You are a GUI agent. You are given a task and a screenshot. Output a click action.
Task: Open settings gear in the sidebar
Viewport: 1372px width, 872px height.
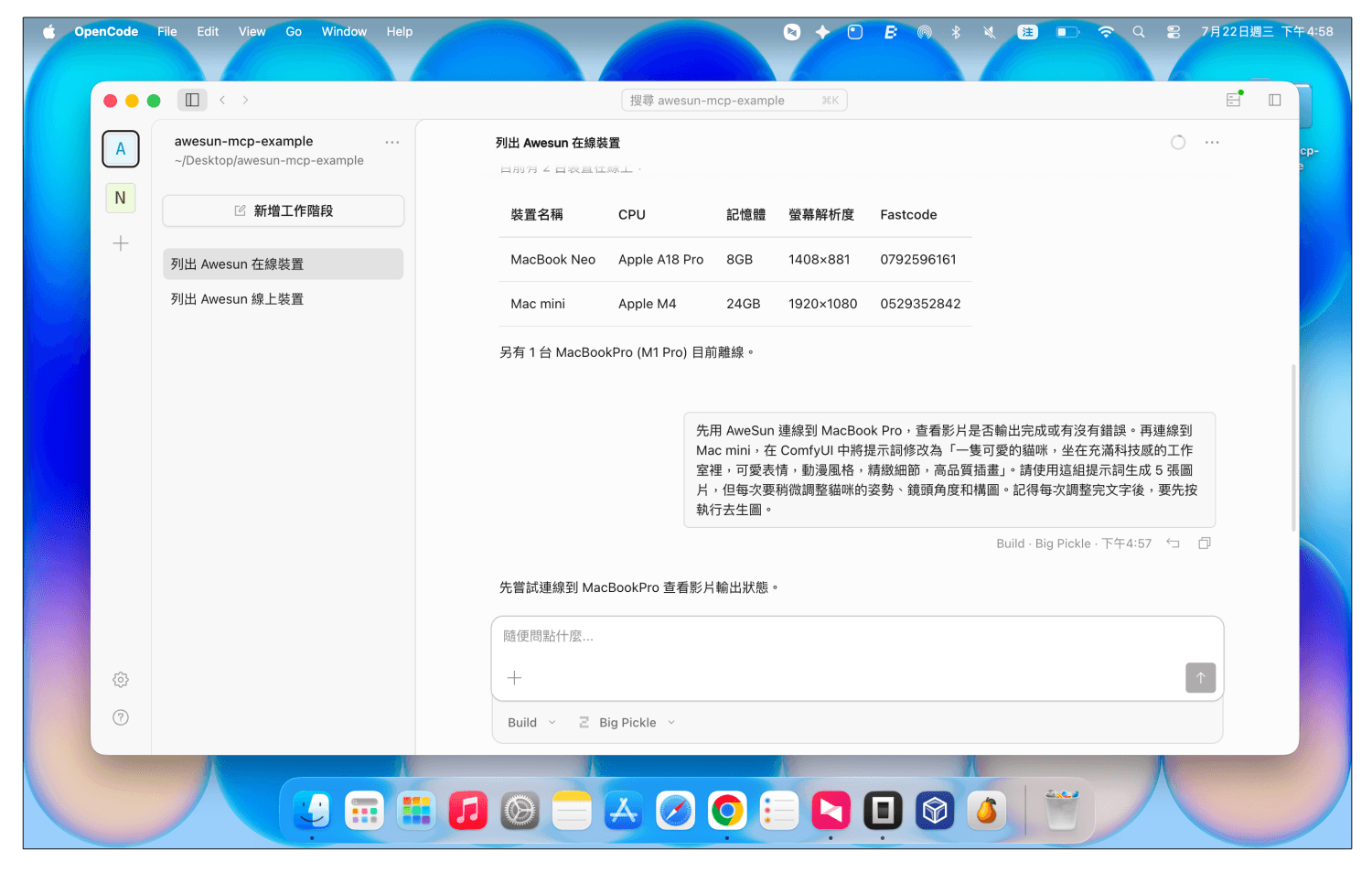pyautogui.click(x=121, y=680)
